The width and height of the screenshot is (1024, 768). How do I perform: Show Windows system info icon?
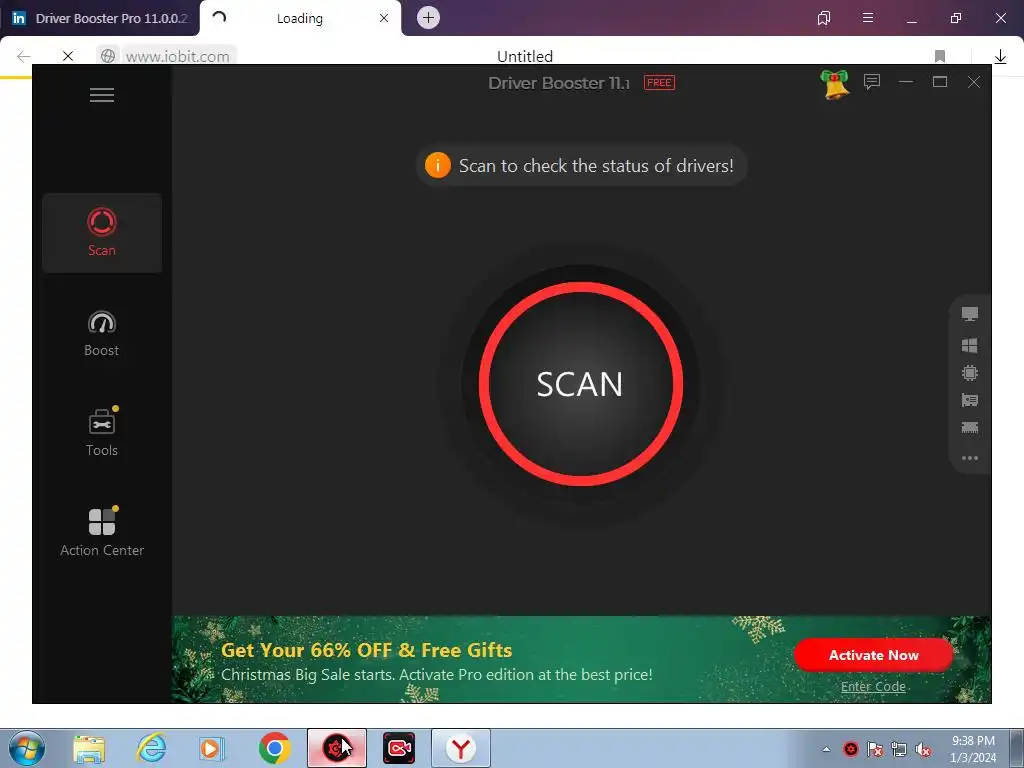970,345
